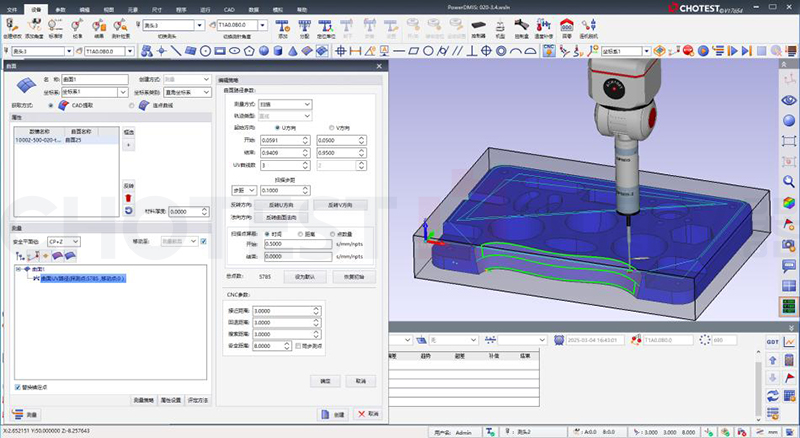
Task: Open the 安全平面 dropdown showing CP+Z
Action: 64,241
